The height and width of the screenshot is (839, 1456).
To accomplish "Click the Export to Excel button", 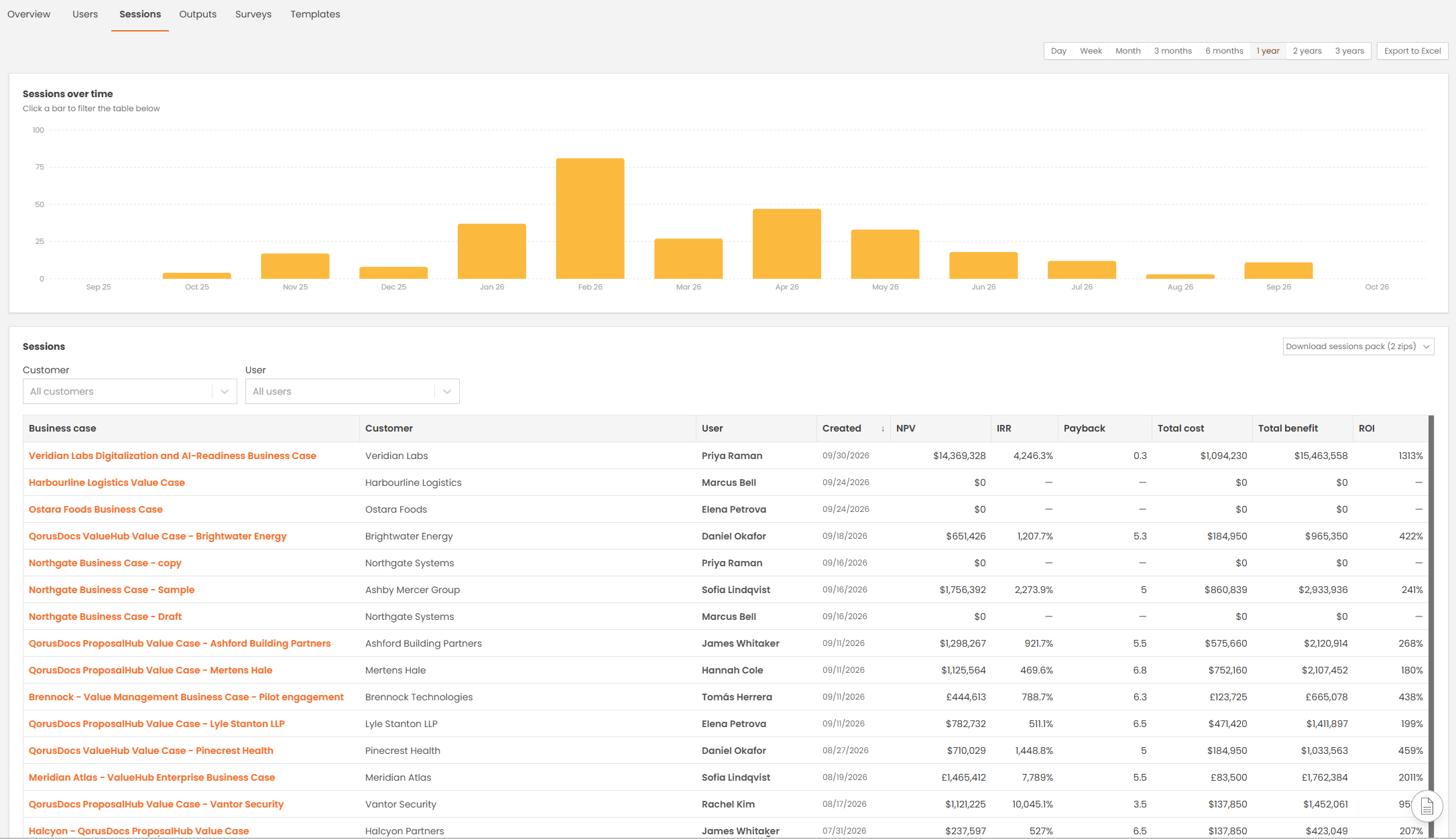I will point(1412,51).
